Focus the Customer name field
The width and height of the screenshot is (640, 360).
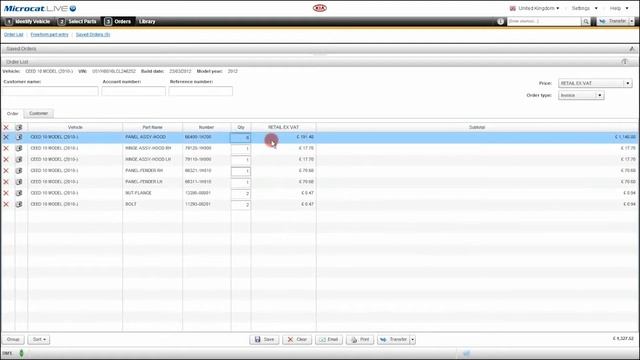coord(51,91)
